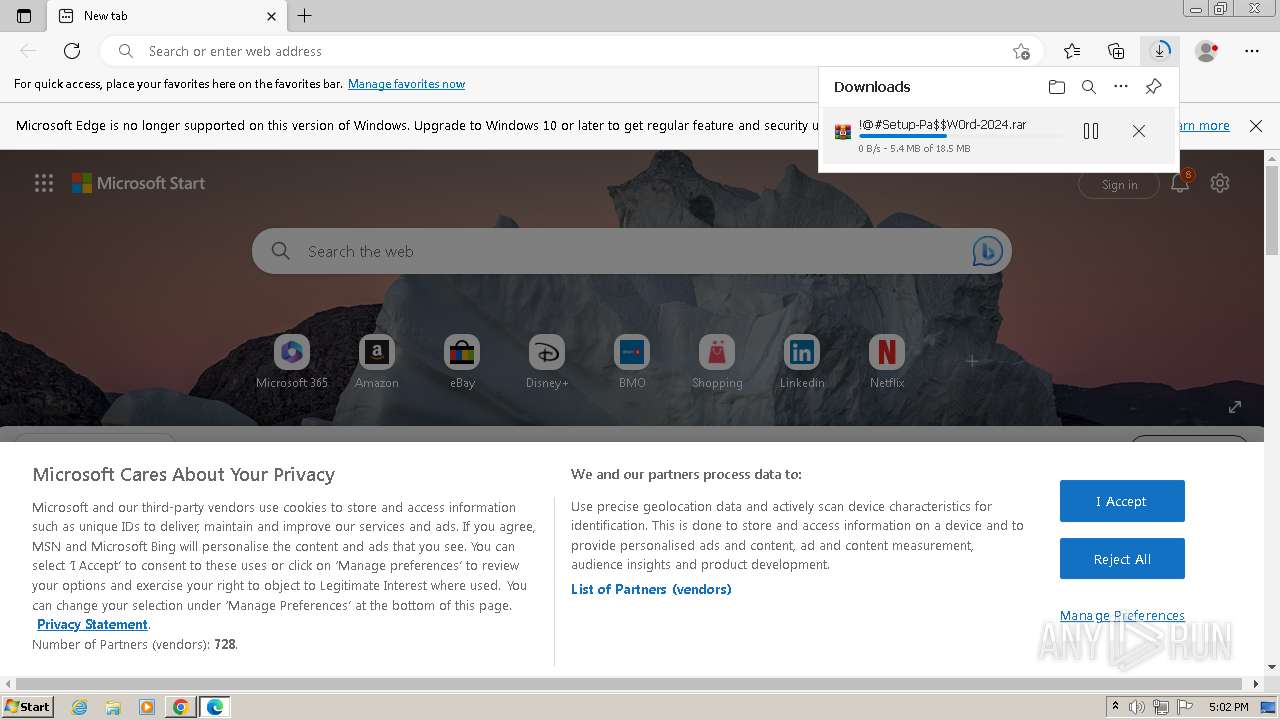The image size is (1280, 720).
Task: Close the New tab tab
Action: (271, 16)
